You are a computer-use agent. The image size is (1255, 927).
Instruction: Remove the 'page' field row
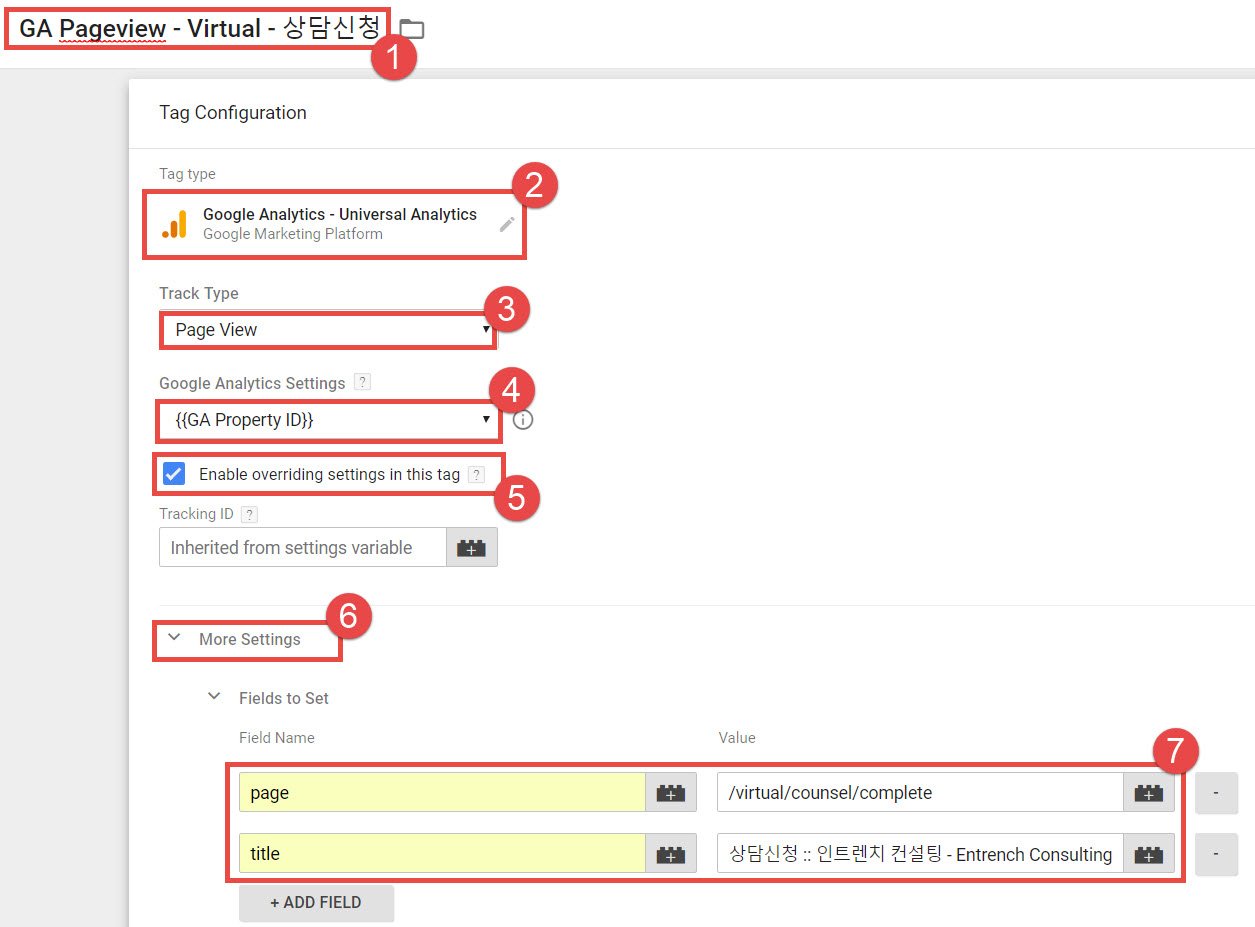(1216, 792)
